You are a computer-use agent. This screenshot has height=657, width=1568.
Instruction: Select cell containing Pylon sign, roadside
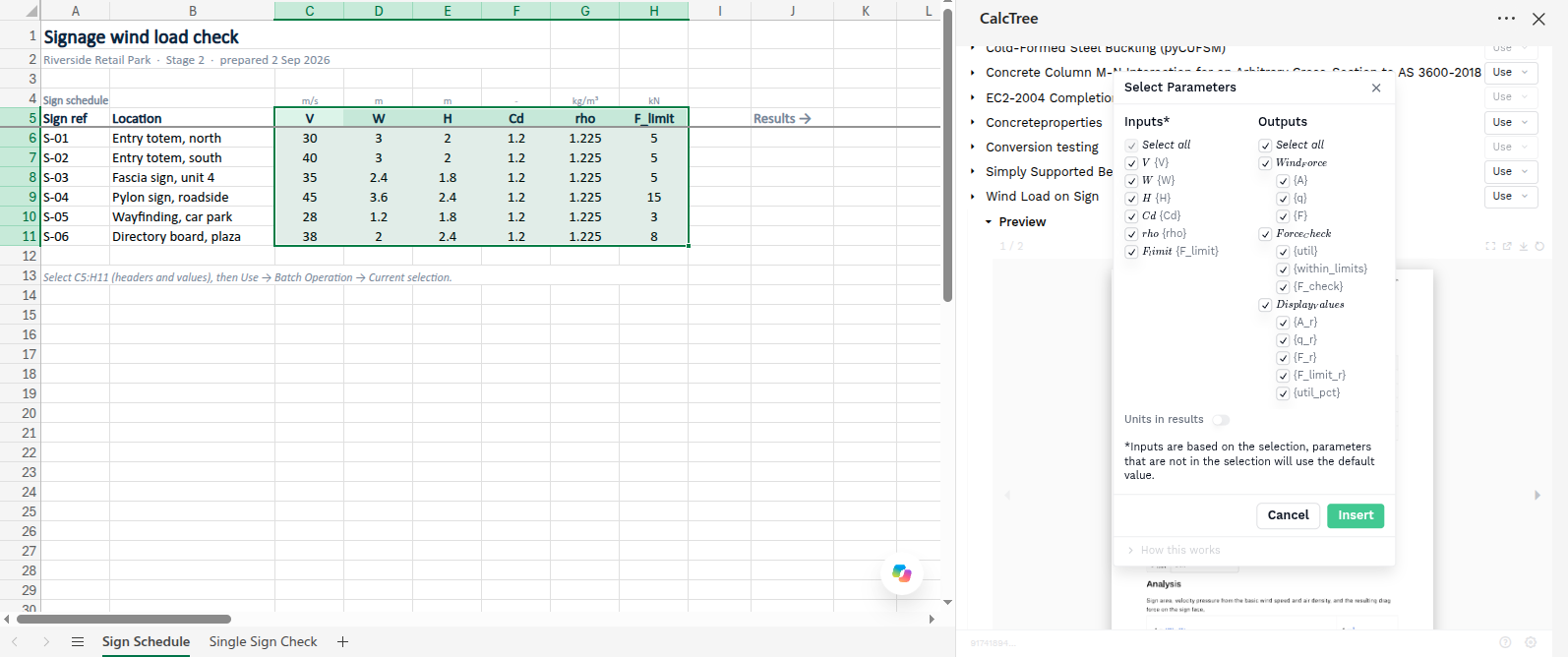click(x=192, y=197)
